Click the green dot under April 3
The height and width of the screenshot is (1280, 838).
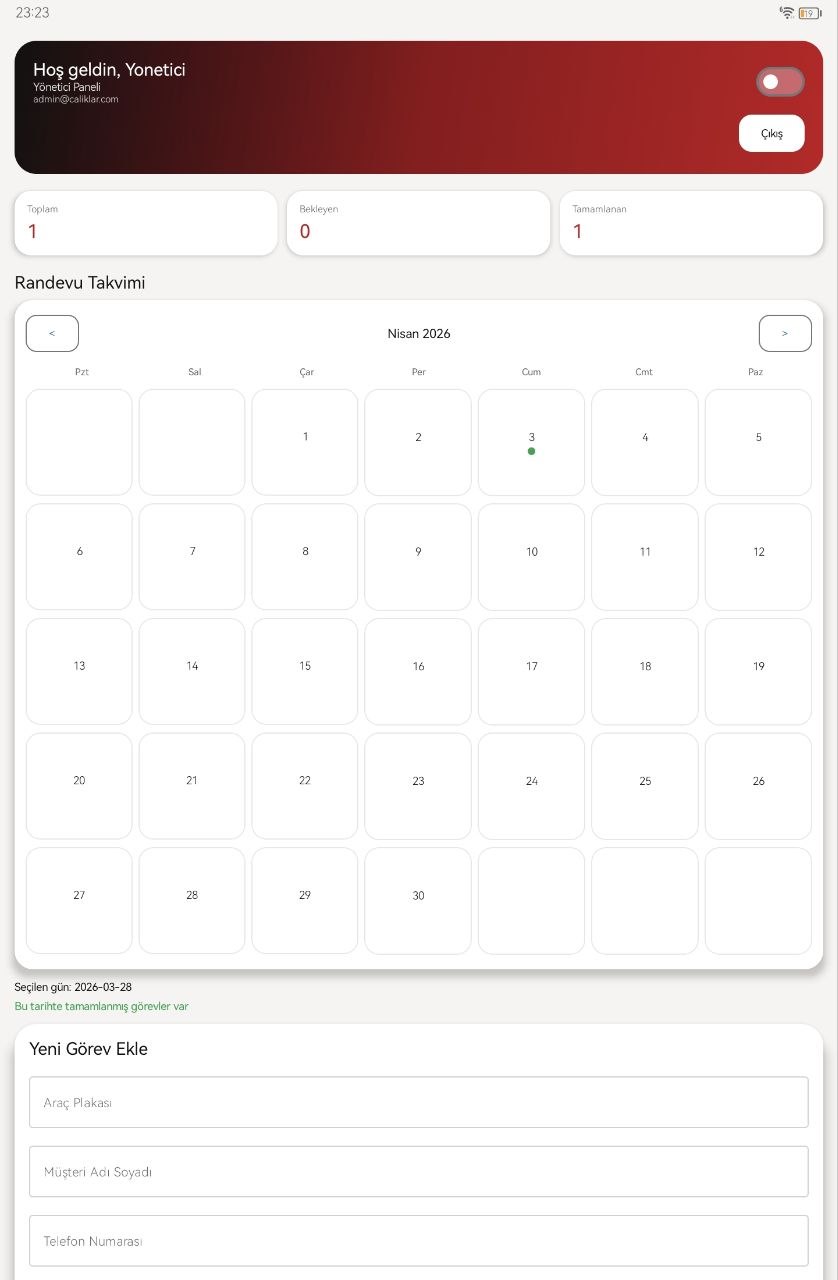pos(531,451)
